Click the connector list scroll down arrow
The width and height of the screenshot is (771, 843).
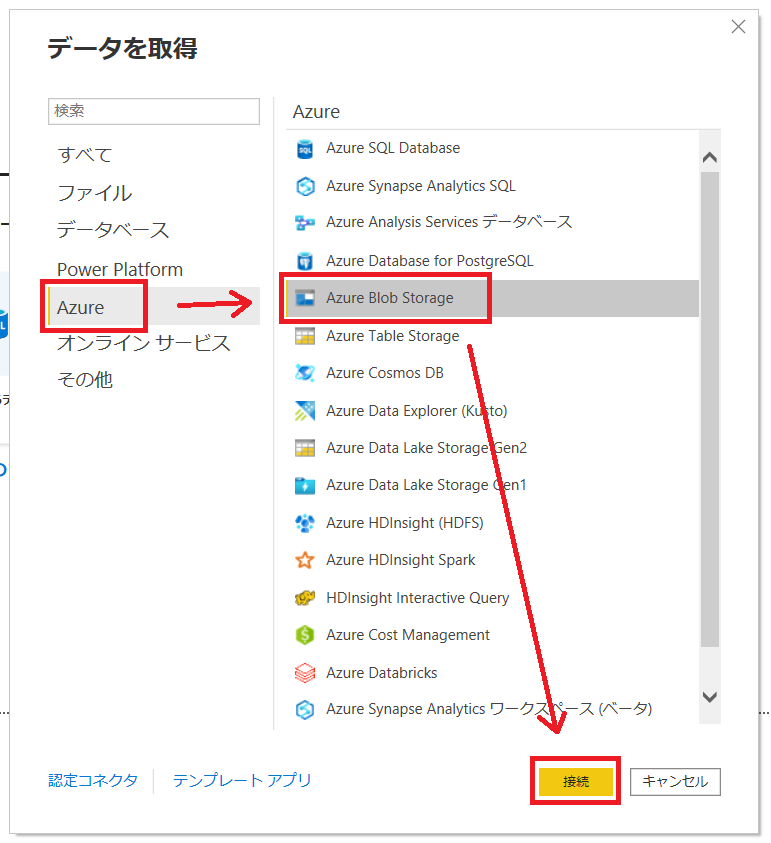pyautogui.click(x=710, y=697)
